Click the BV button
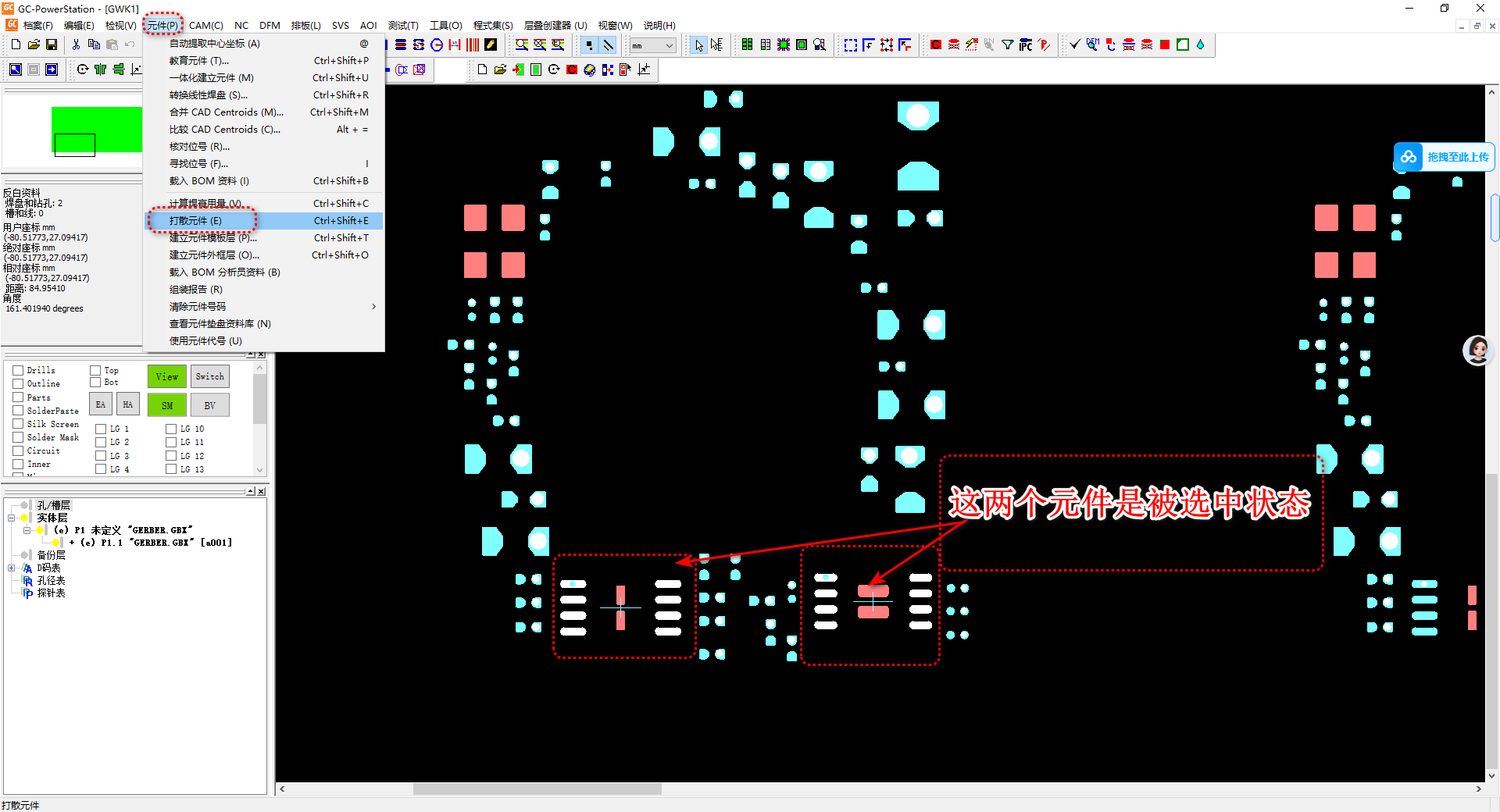Image resolution: width=1500 pixels, height=812 pixels. [x=210, y=405]
